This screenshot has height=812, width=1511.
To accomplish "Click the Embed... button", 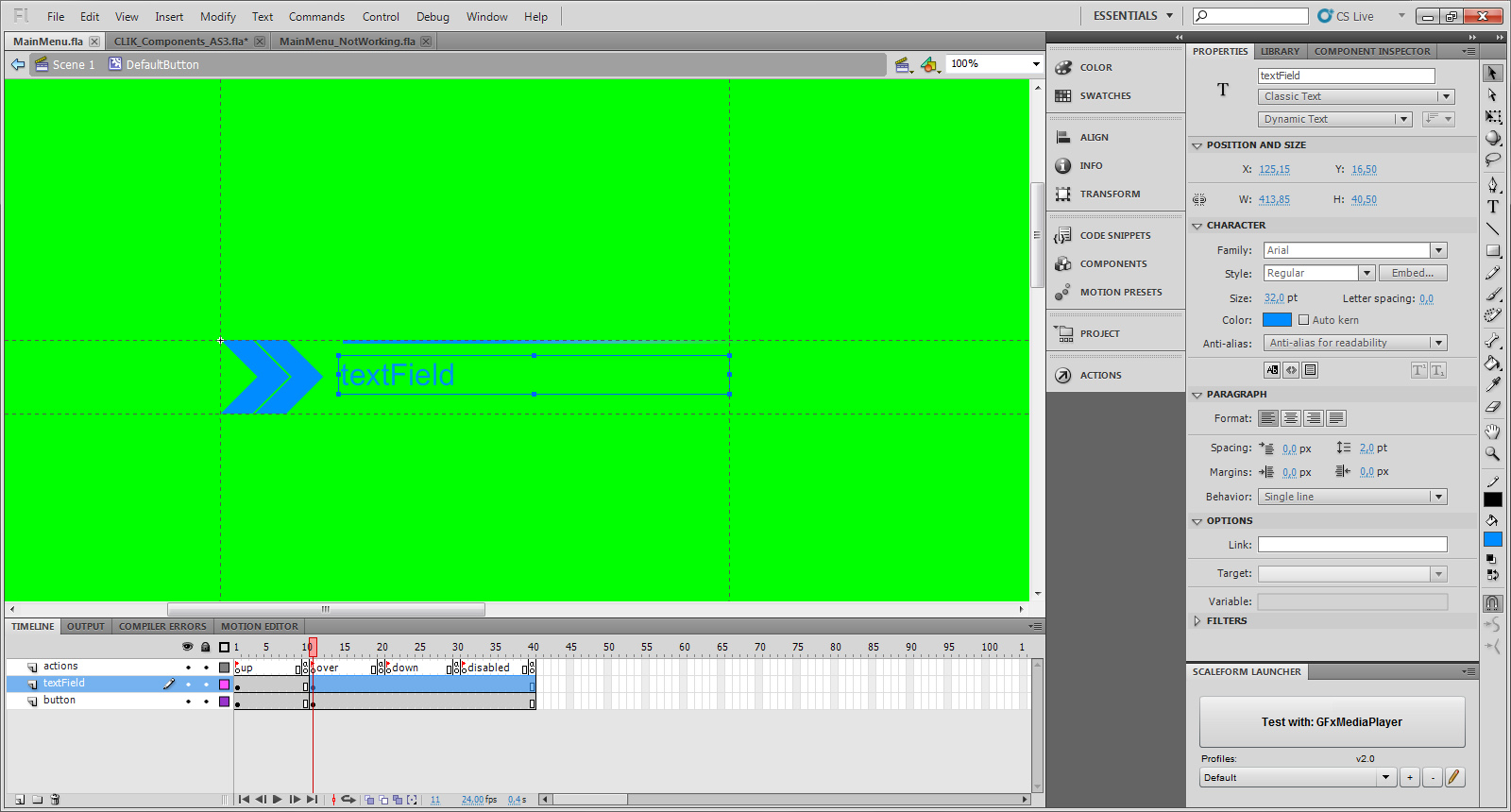I will click(x=1412, y=273).
